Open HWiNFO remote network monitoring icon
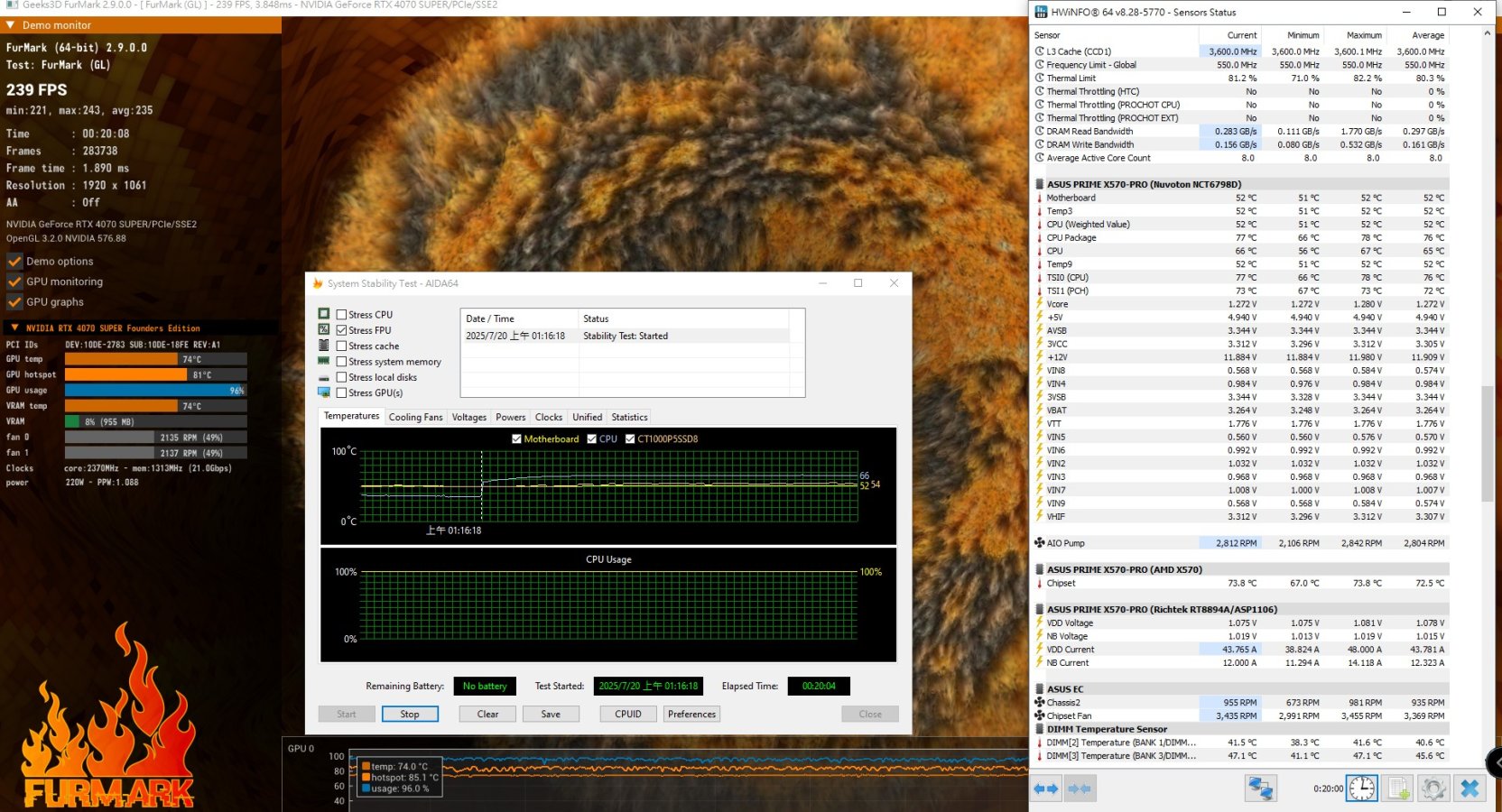 coord(1260,789)
